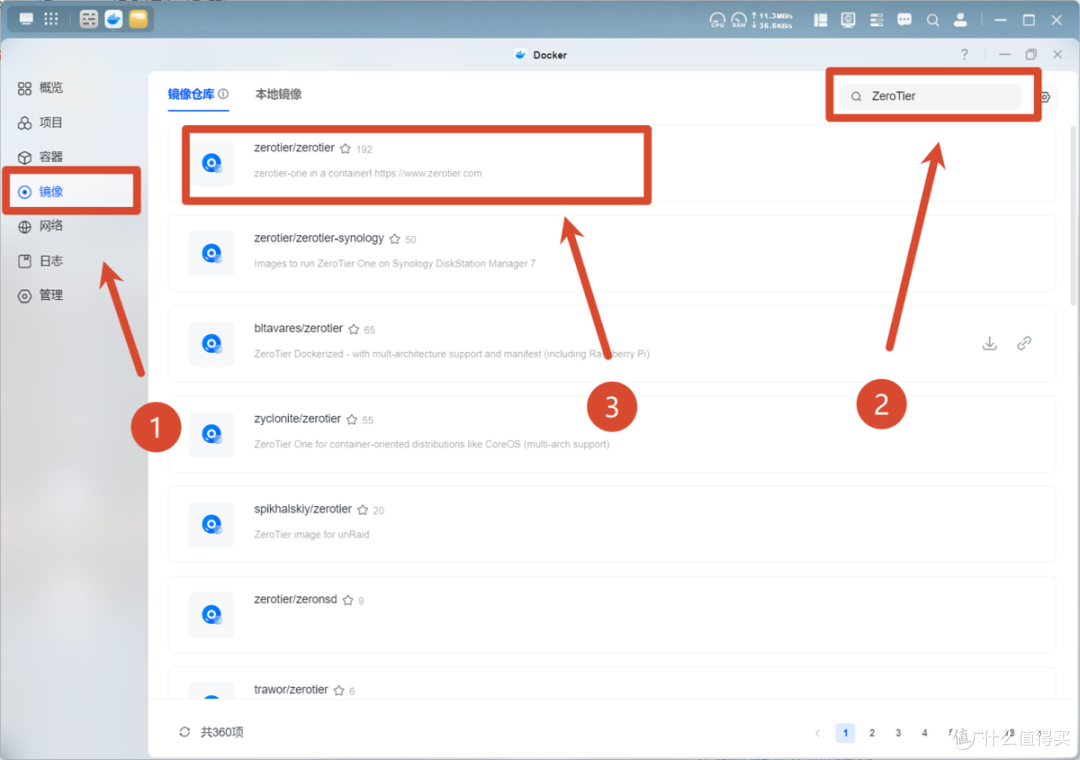Click the system search magnifier icon
The height and width of the screenshot is (760, 1080).
click(x=933, y=20)
